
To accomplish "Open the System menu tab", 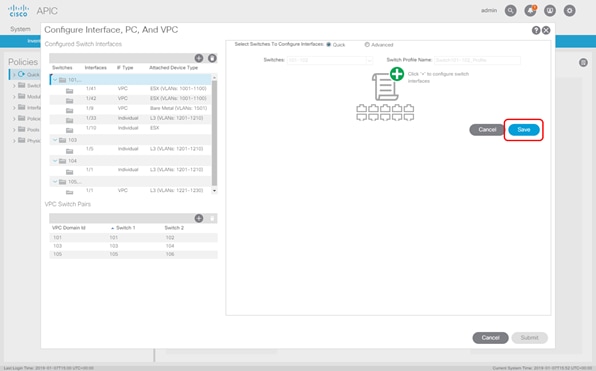I will (20, 29).
